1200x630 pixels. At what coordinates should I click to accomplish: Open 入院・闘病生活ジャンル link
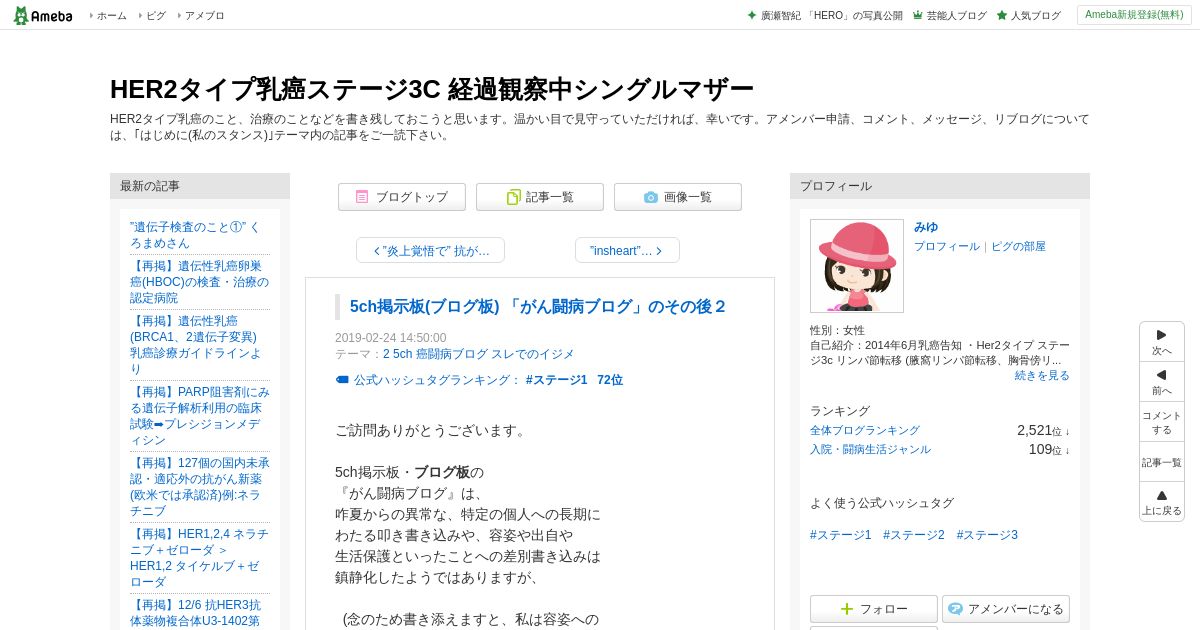point(870,449)
